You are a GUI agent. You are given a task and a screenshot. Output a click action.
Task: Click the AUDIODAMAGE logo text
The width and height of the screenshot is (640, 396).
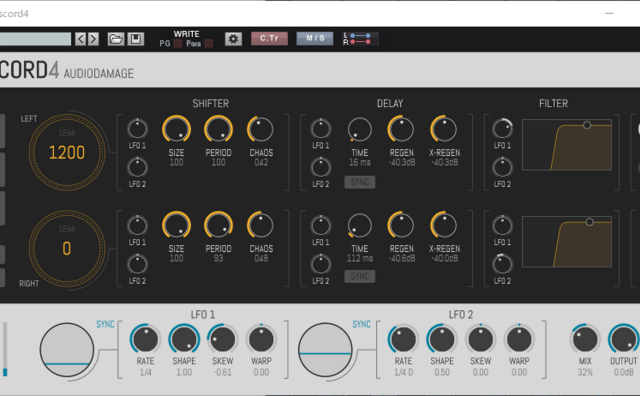pos(99,73)
